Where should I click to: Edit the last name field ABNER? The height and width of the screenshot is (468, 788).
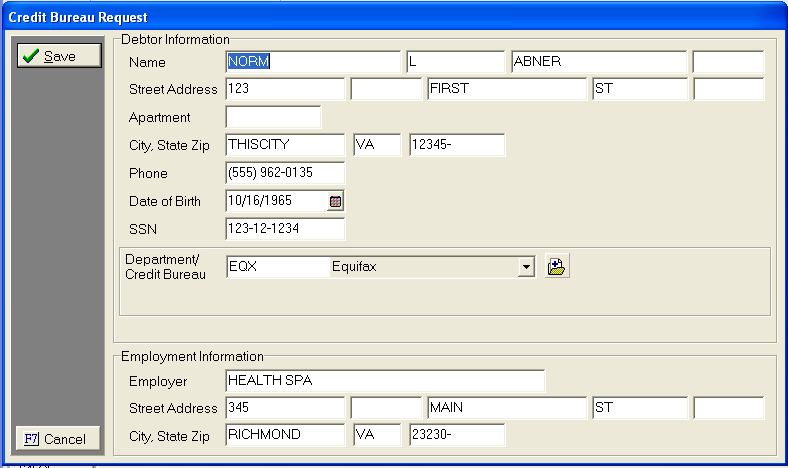point(597,61)
